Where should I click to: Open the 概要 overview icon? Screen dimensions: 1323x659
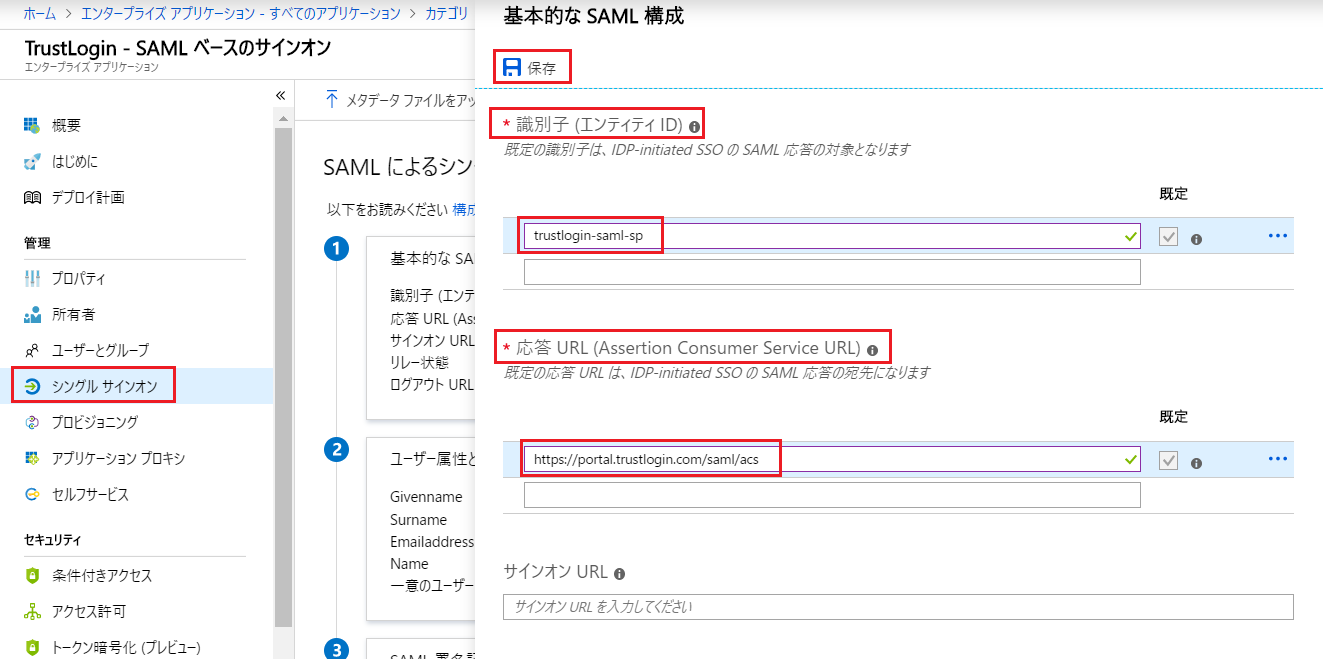coord(32,125)
